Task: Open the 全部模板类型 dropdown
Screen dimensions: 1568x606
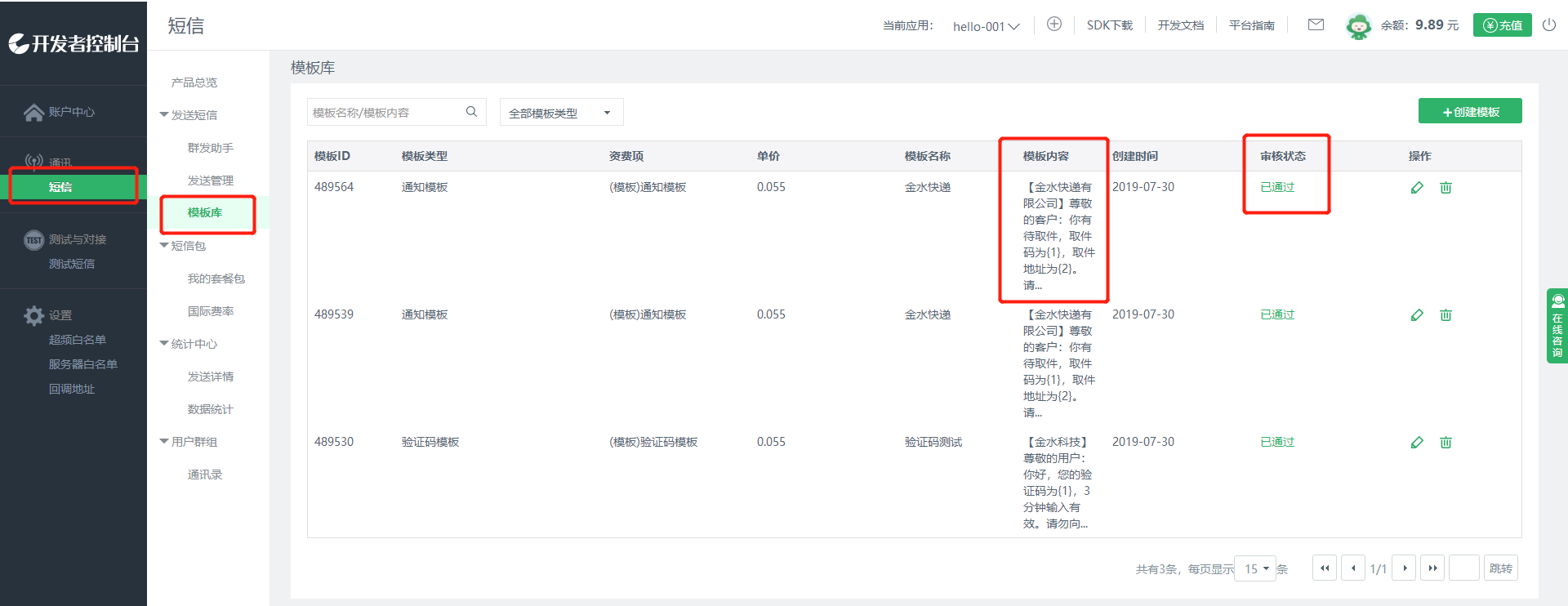Action: click(562, 112)
